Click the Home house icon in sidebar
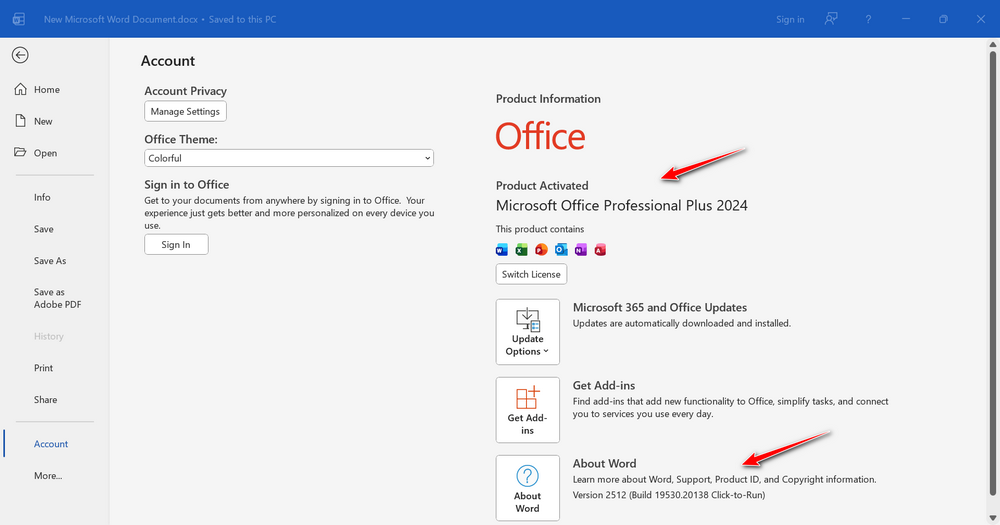This screenshot has height=525, width=1000. (20, 89)
